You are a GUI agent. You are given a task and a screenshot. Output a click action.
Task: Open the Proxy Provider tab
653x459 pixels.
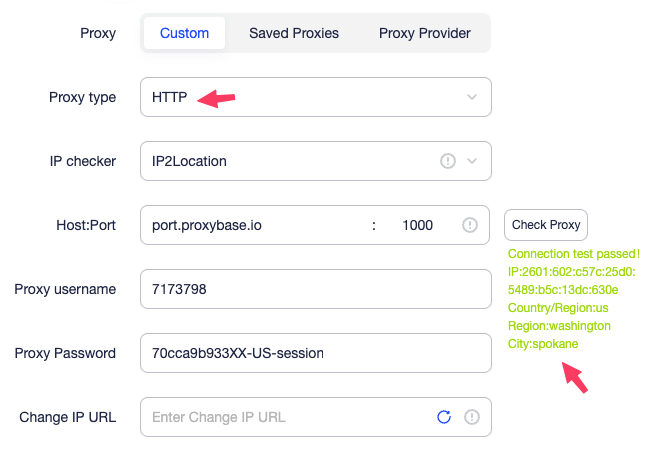[425, 33]
